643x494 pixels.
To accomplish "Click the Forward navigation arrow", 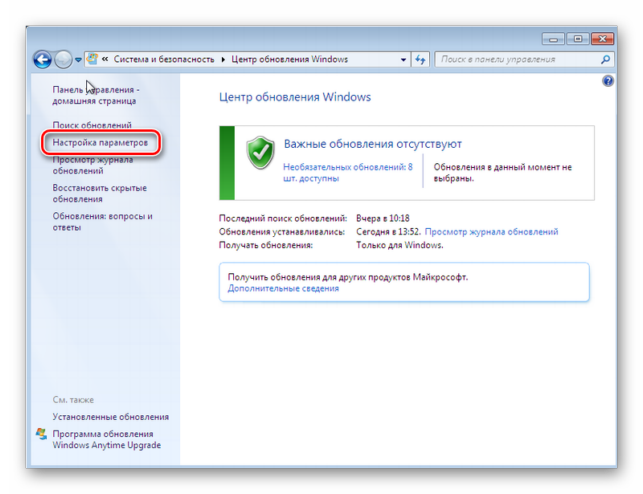I will (63, 59).
